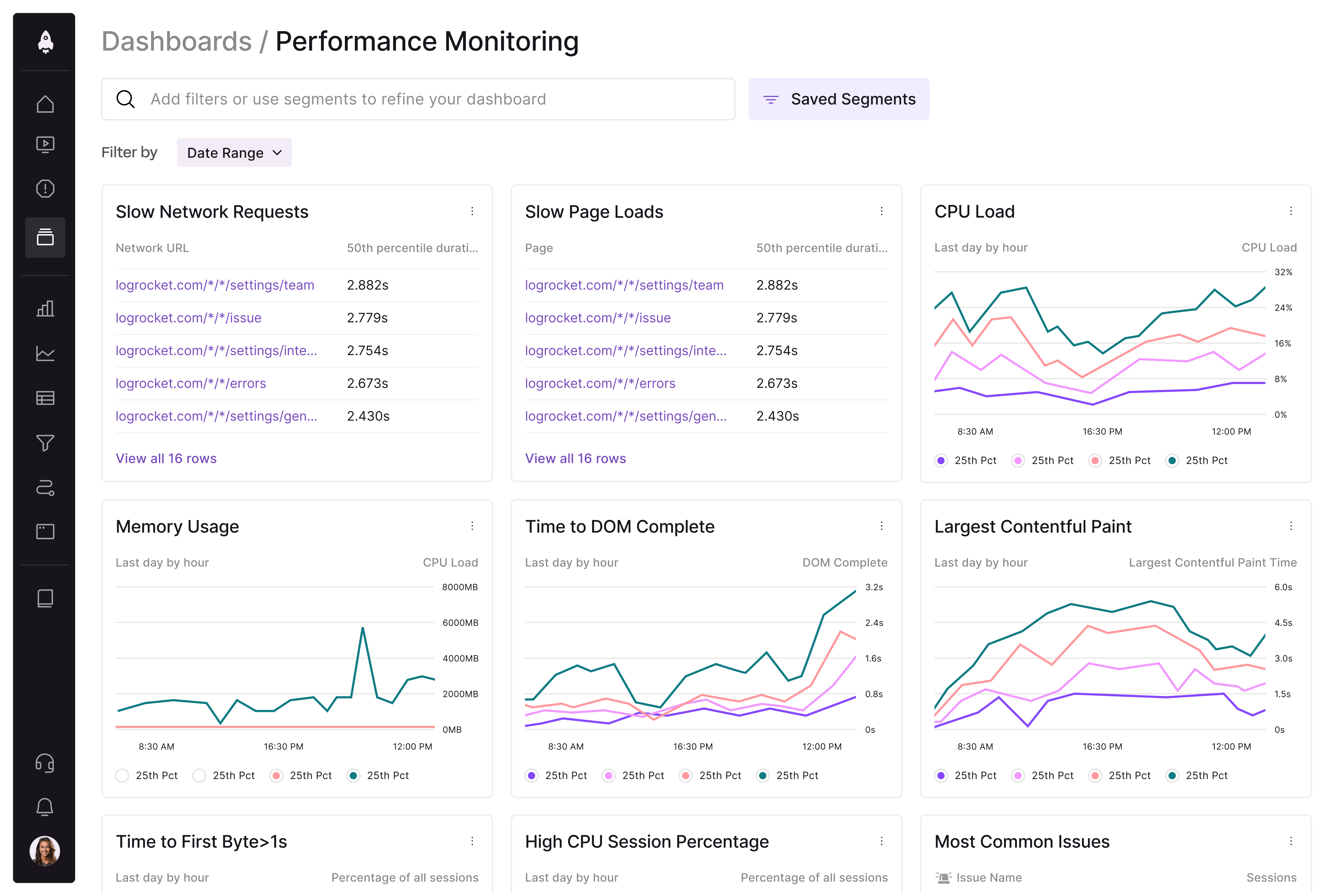Click View all 16 rows under Slow Page Loads
This screenshot has height=896, width=1341.
pos(575,458)
